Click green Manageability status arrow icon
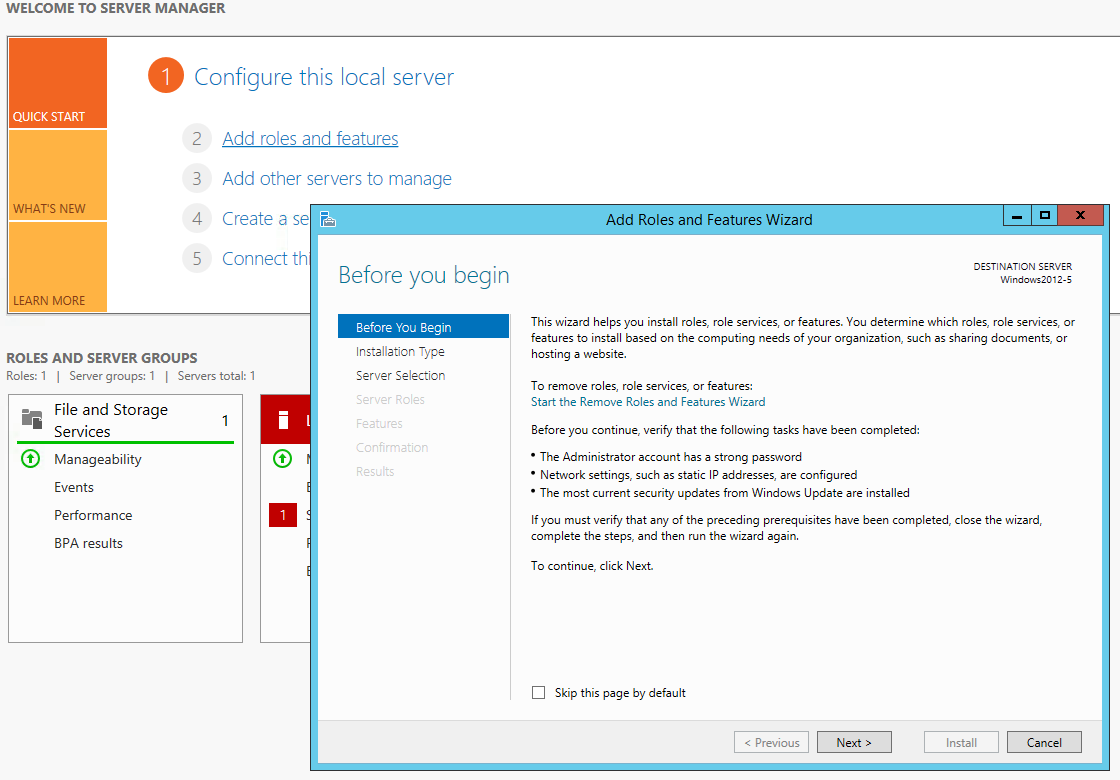Screen dimensions: 1120x780 pos(30,459)
